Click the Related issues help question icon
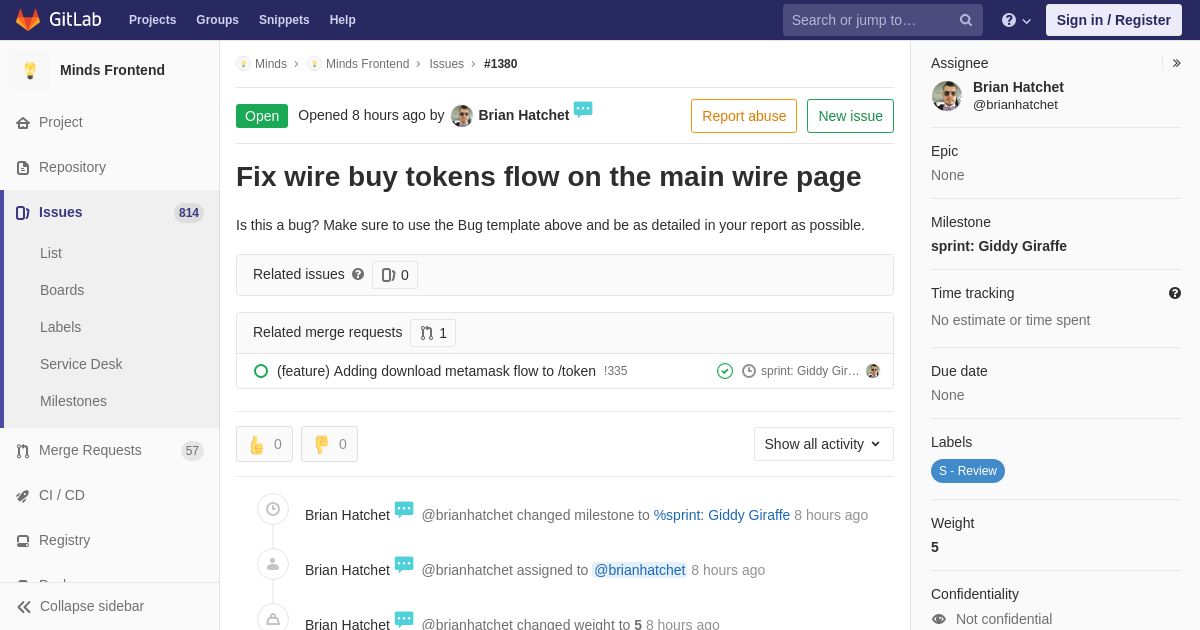The height and width of the screenshot is (630, 1200). pyautogui.click(x=358, y=274)
